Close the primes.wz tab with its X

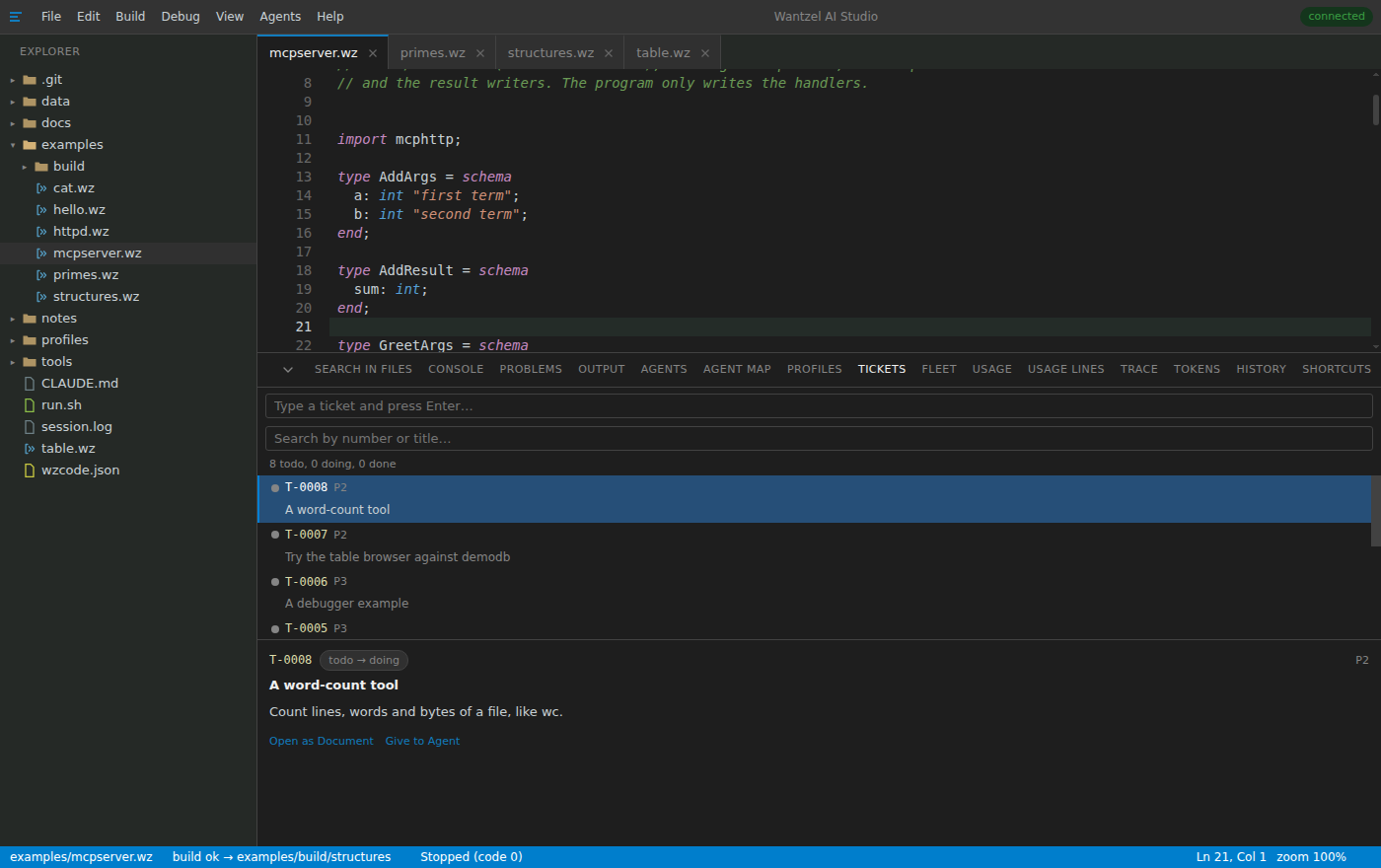point(480,53)
